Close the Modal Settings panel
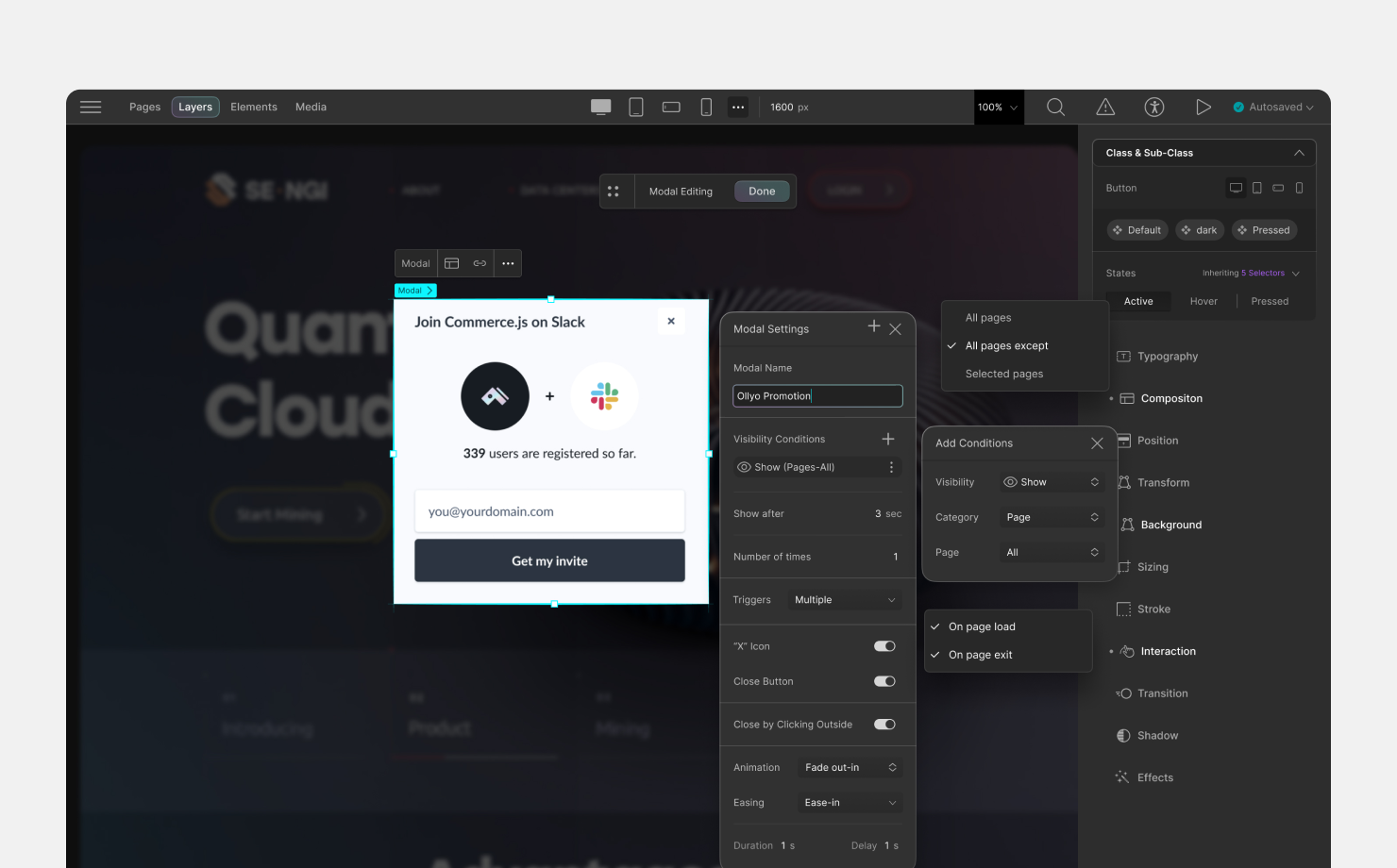 (x=895, y=329)
